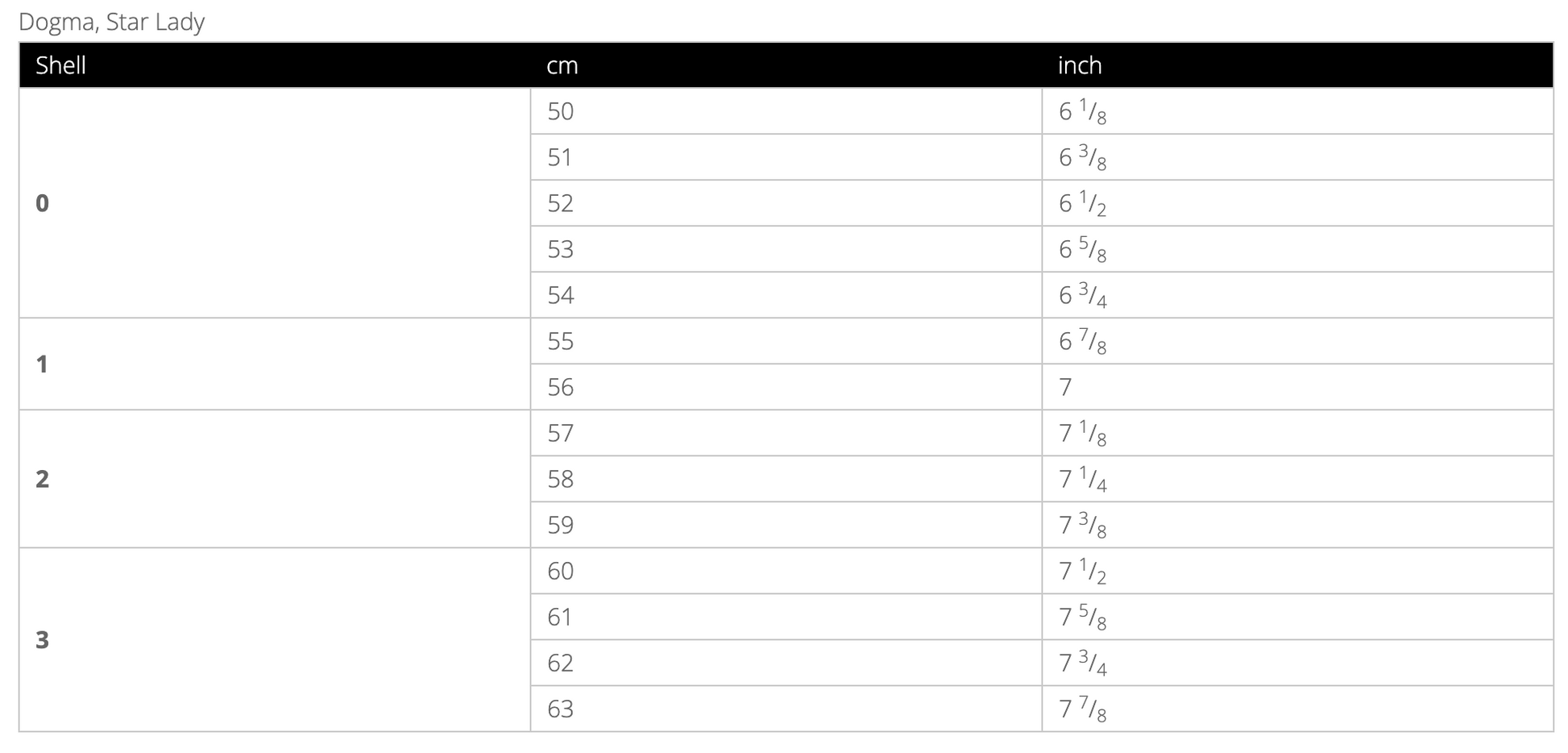Click the 50 cm cell

(561, 111)
